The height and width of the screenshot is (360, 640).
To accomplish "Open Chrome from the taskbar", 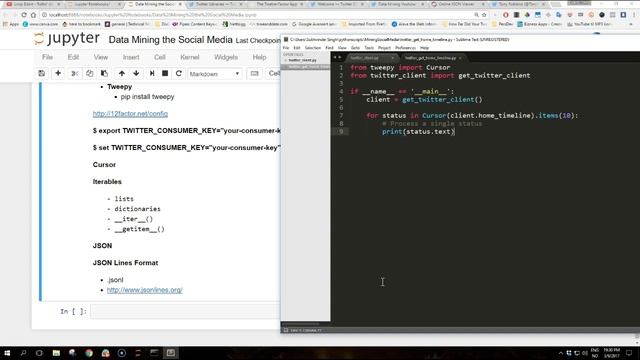I will (89, 353).
